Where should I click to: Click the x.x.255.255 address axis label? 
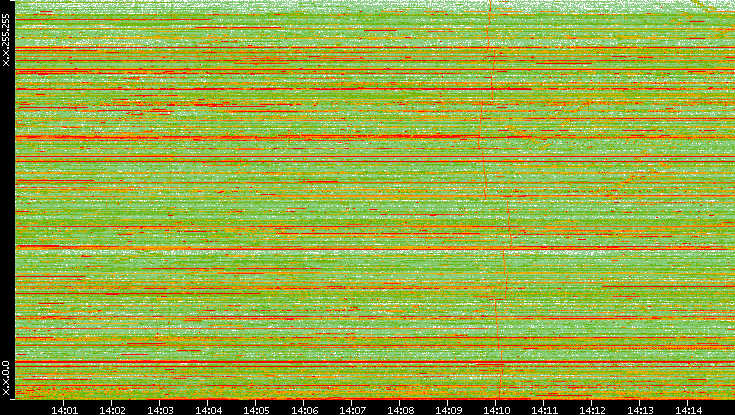tap(6, 40)
